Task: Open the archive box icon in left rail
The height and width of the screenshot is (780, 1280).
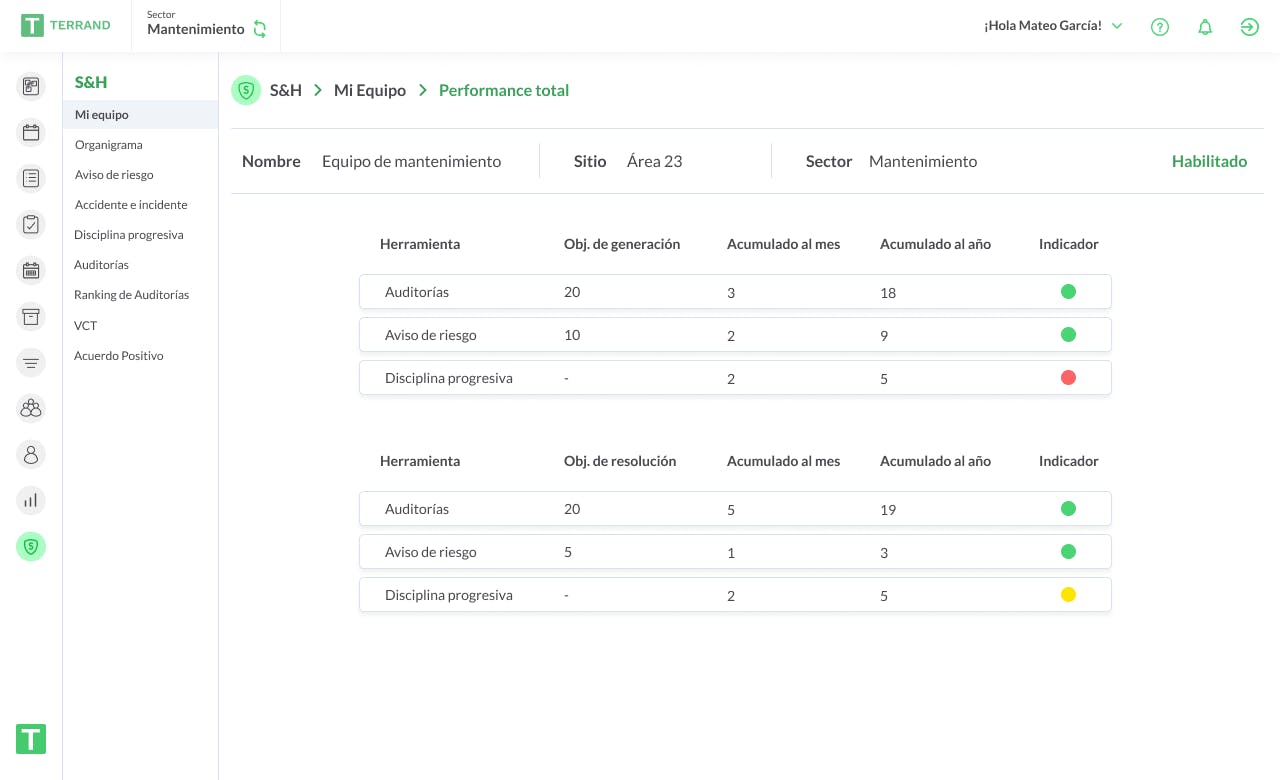Action: [x=31, y=316]
